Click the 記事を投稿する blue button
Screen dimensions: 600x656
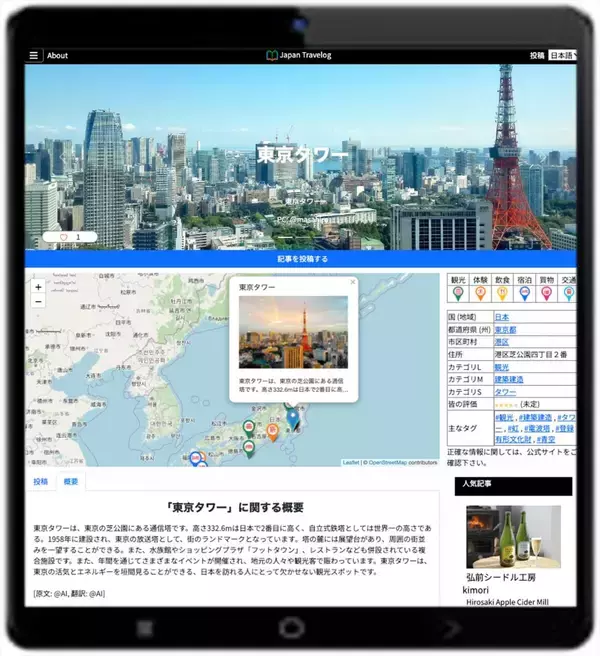pos(300,259)
